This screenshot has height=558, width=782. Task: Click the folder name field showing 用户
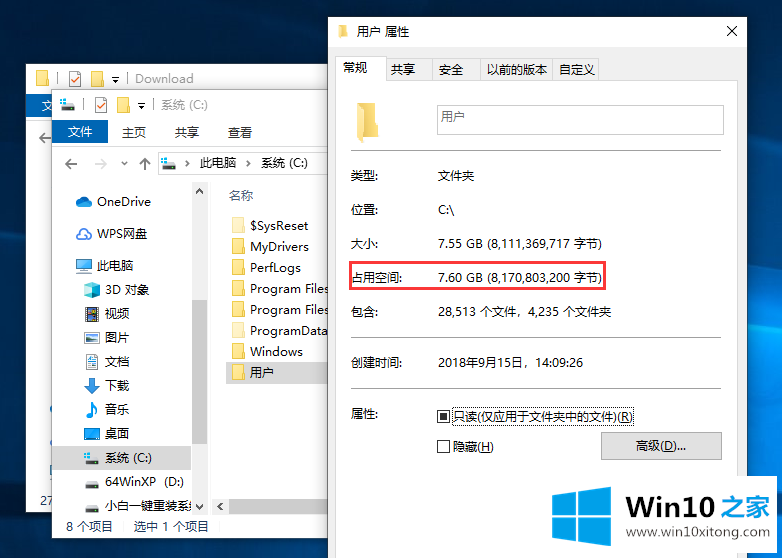(x=580, y=120)
